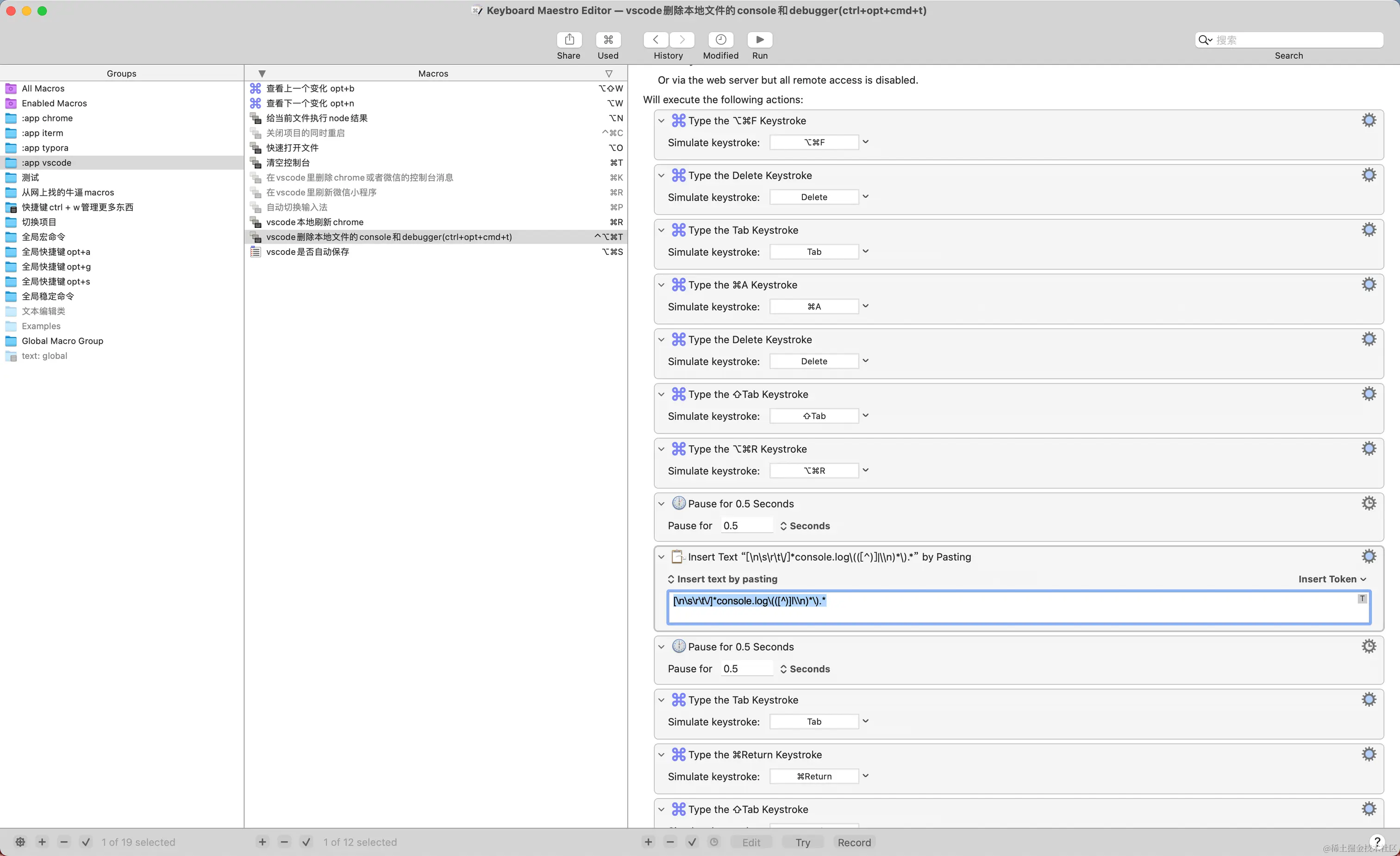This screenshot has width=1400, height=856.
Task: Toggle enable checkmark for selected macro
Action: (306, 842)
